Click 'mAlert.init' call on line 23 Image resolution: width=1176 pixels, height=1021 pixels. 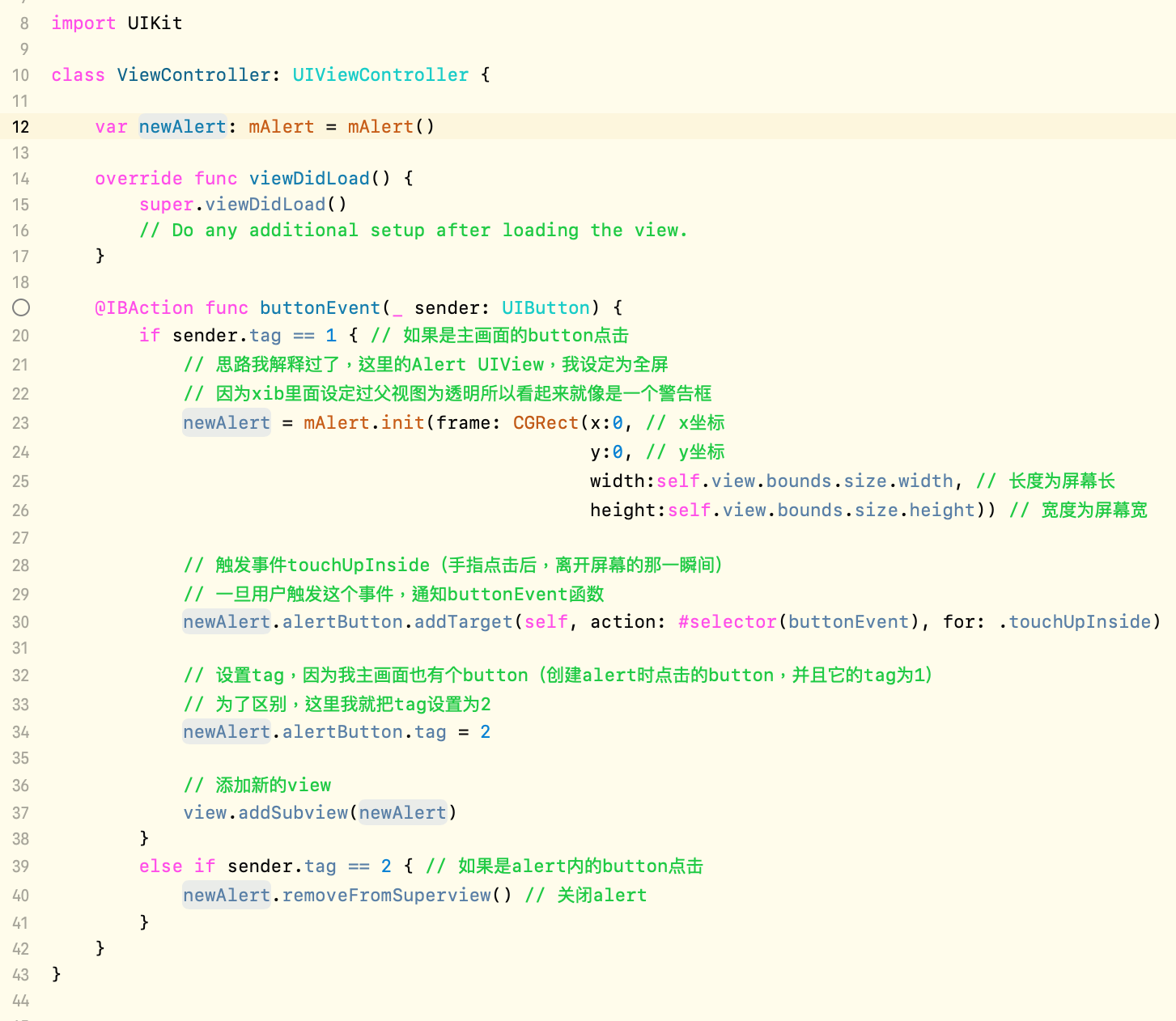363,423
